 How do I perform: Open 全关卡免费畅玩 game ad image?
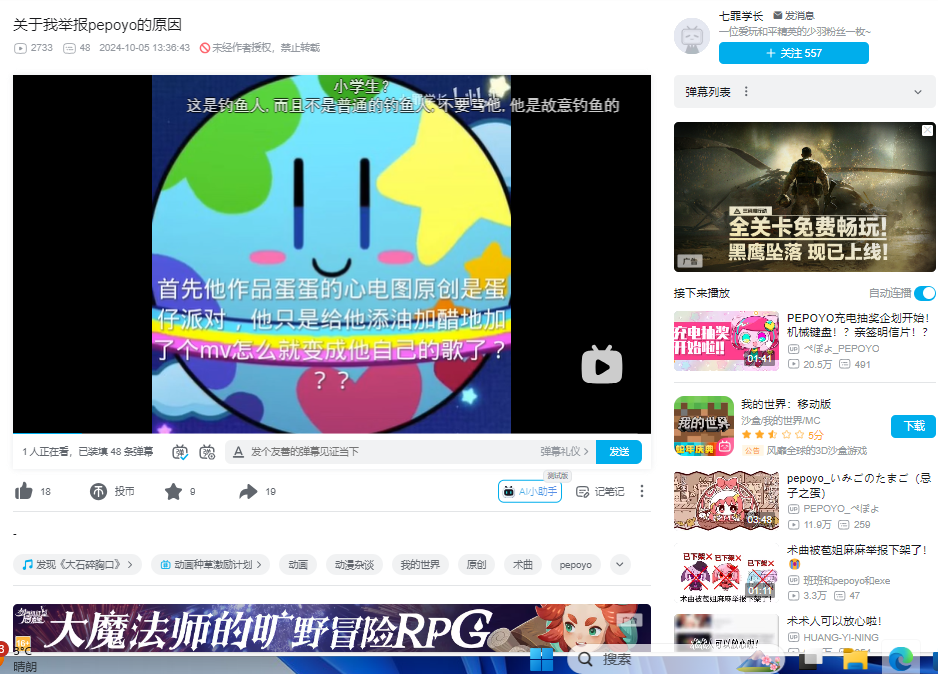[x=805, y=197]
